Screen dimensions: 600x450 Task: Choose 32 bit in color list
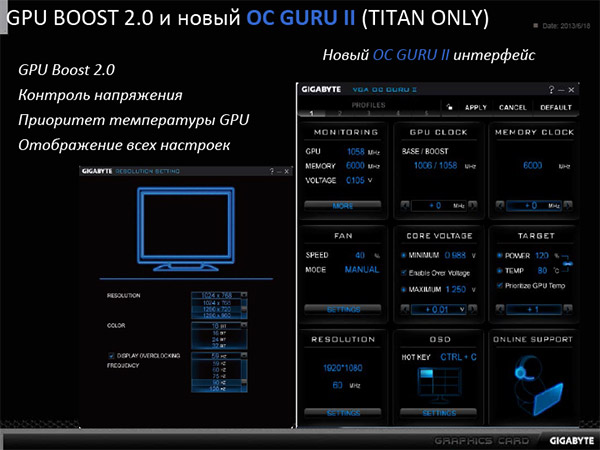(x=219, y=346)
